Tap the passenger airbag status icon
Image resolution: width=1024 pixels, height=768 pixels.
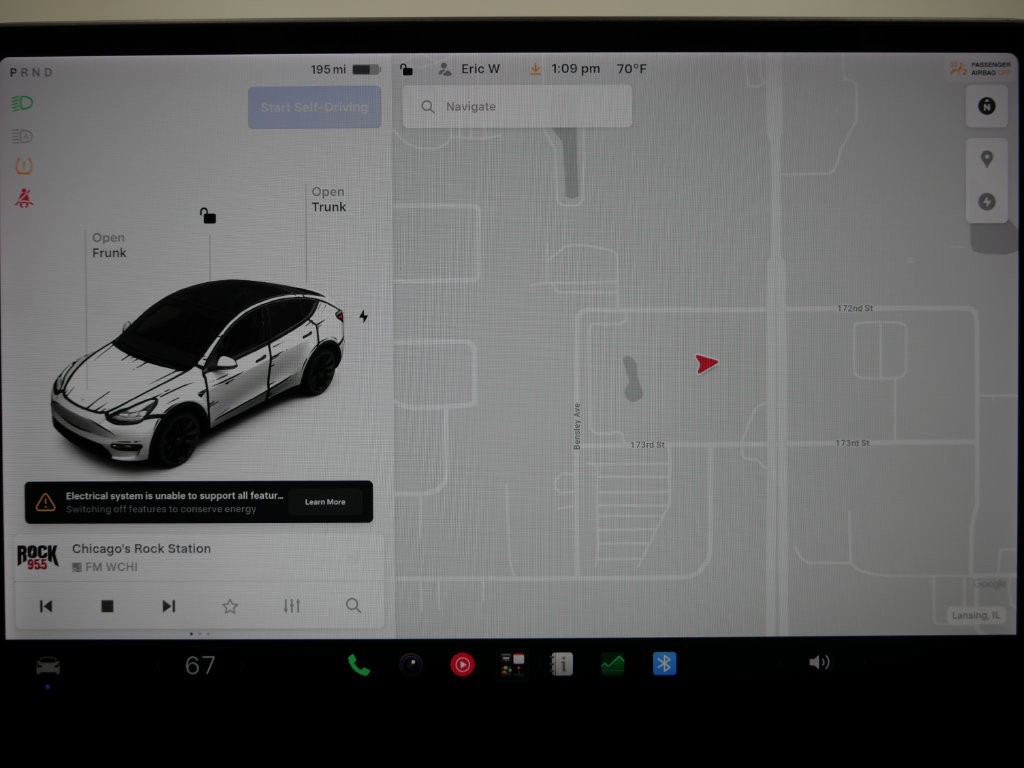tap(980, 69)
